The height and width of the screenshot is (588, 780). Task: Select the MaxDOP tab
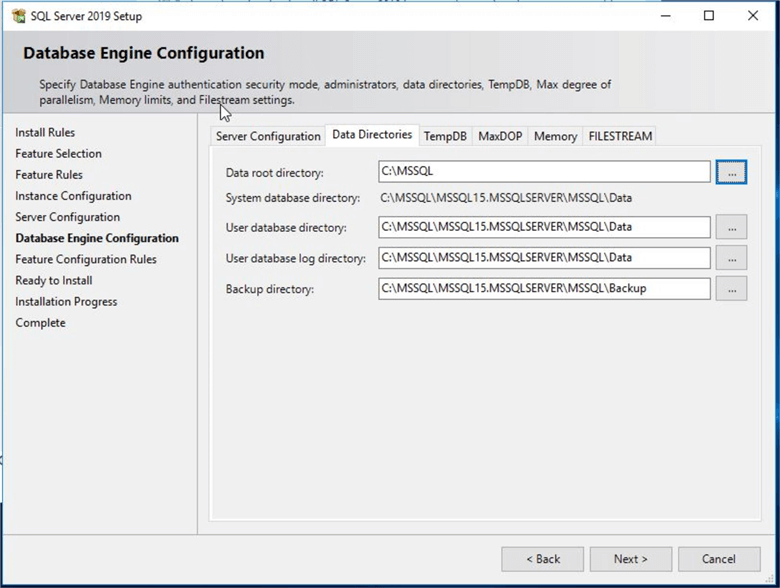click(x=500, y=136)
